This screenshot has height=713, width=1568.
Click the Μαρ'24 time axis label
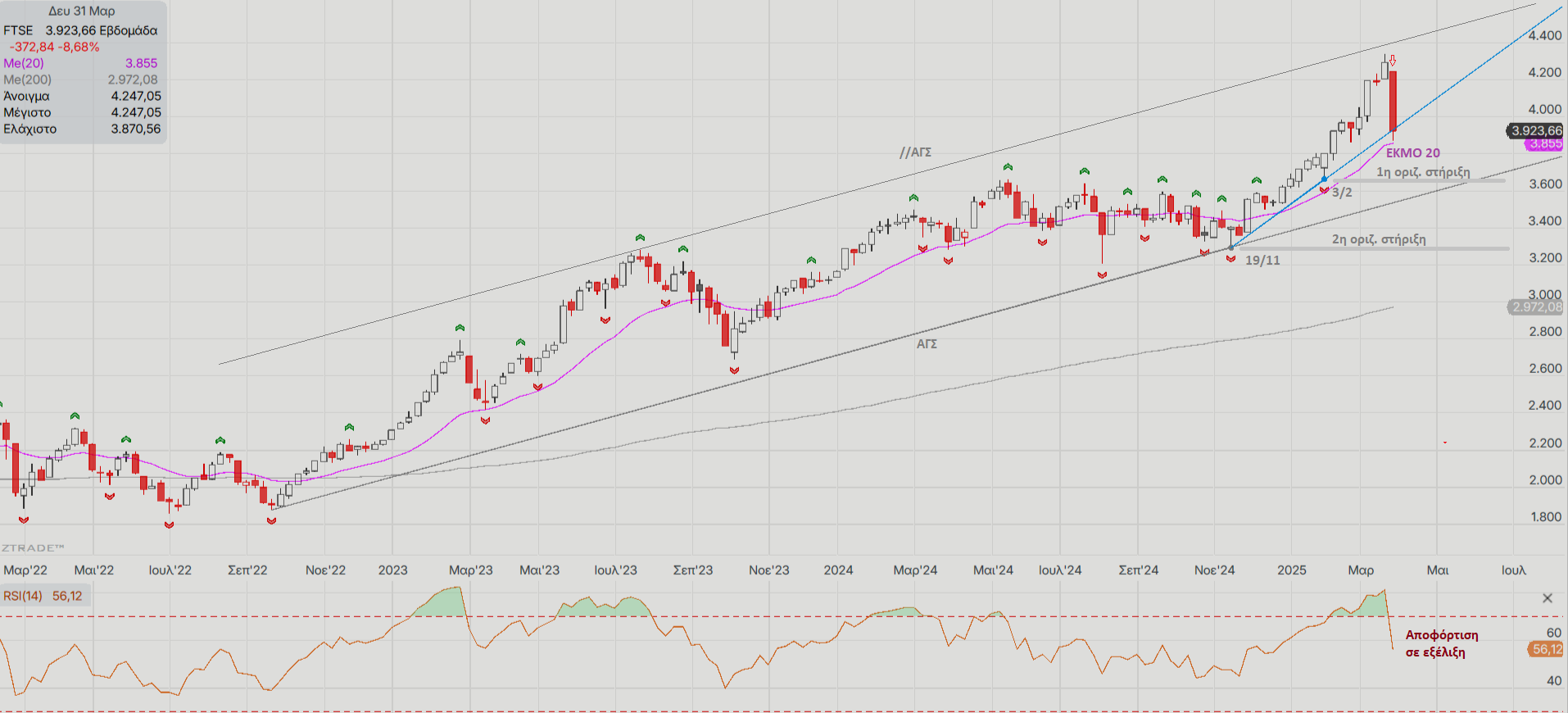click(915, 570)
